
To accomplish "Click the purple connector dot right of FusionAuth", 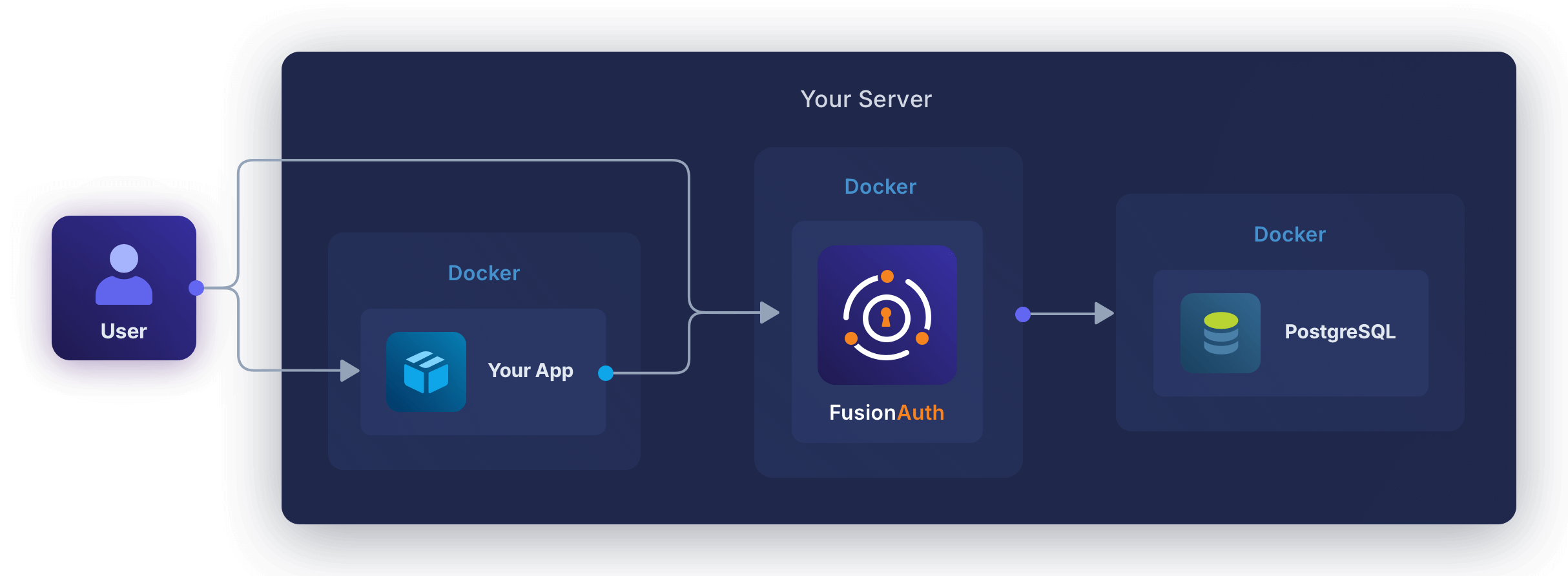I will [x=1023, y=314].
